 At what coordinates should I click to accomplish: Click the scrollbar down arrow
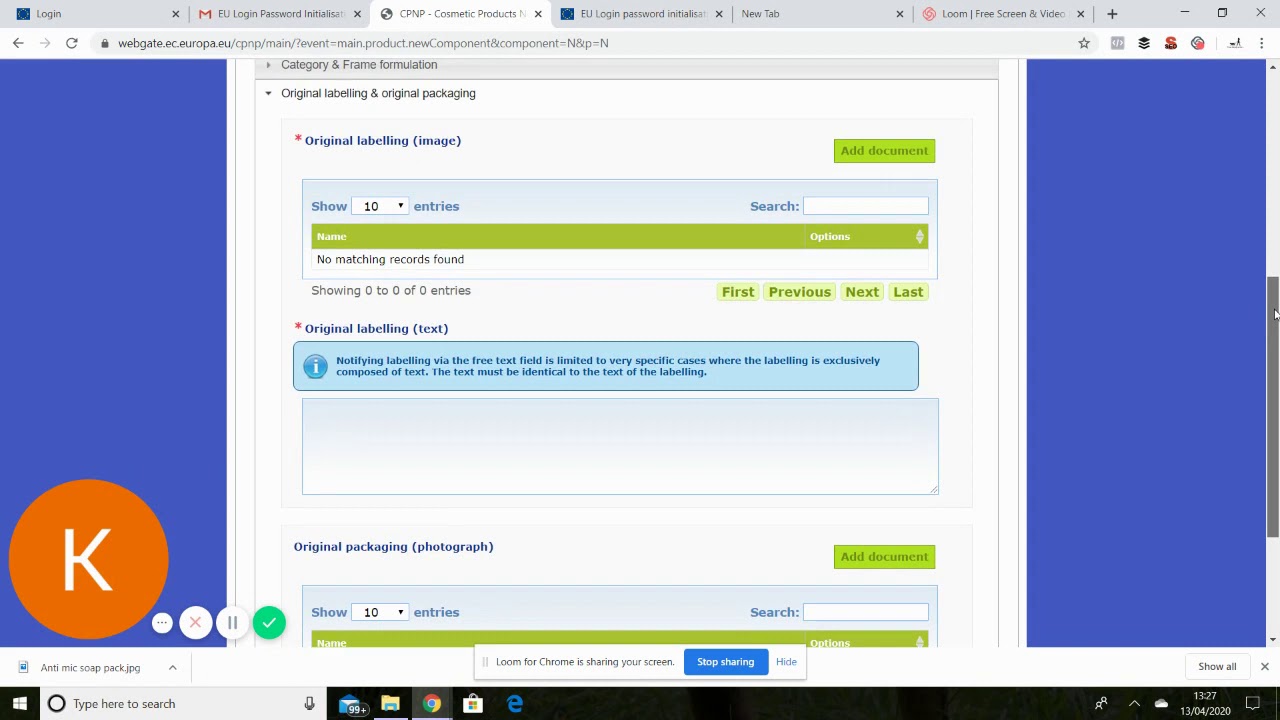tap(1273, 640)
